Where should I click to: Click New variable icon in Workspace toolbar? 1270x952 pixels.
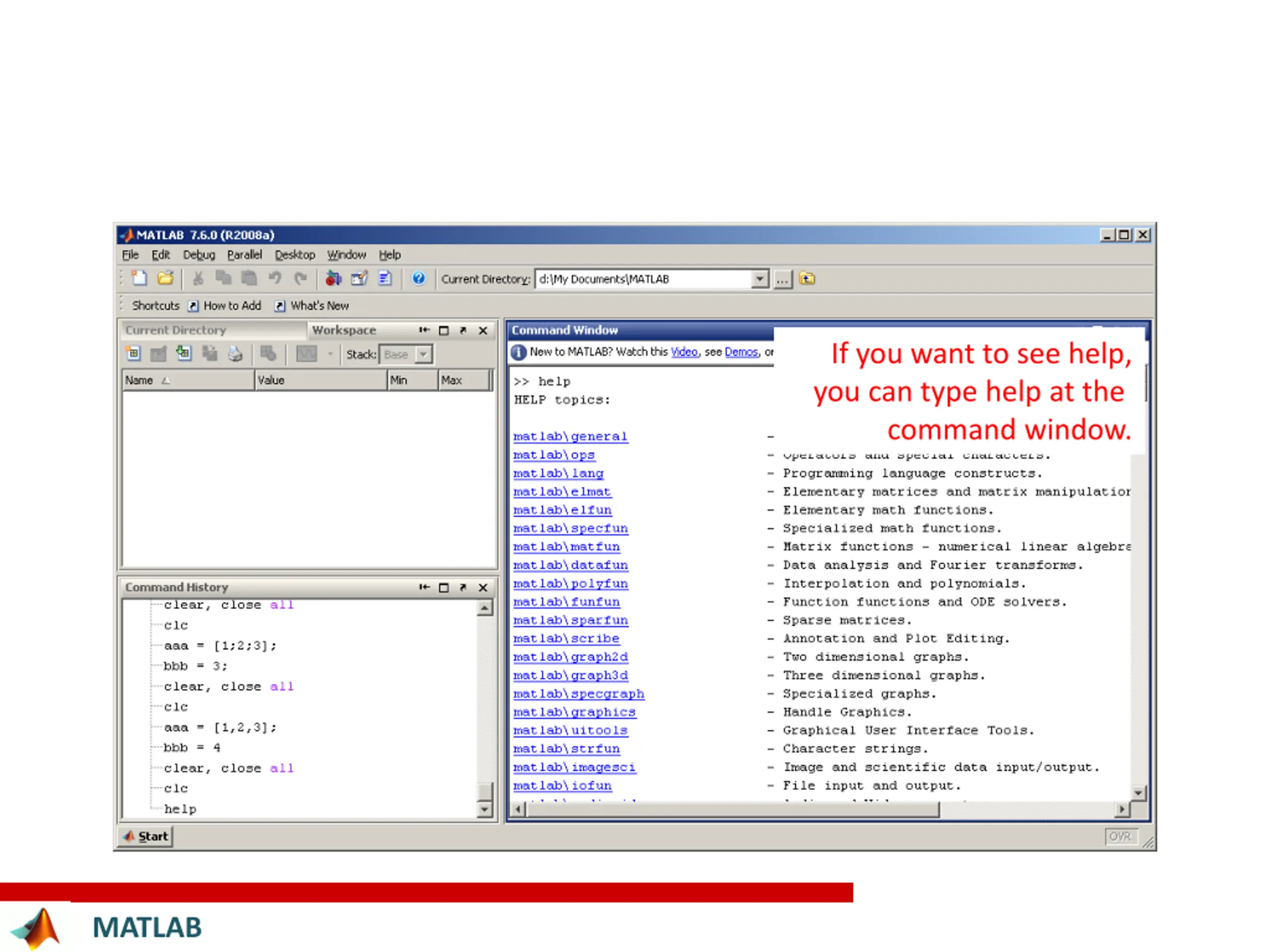133,354
